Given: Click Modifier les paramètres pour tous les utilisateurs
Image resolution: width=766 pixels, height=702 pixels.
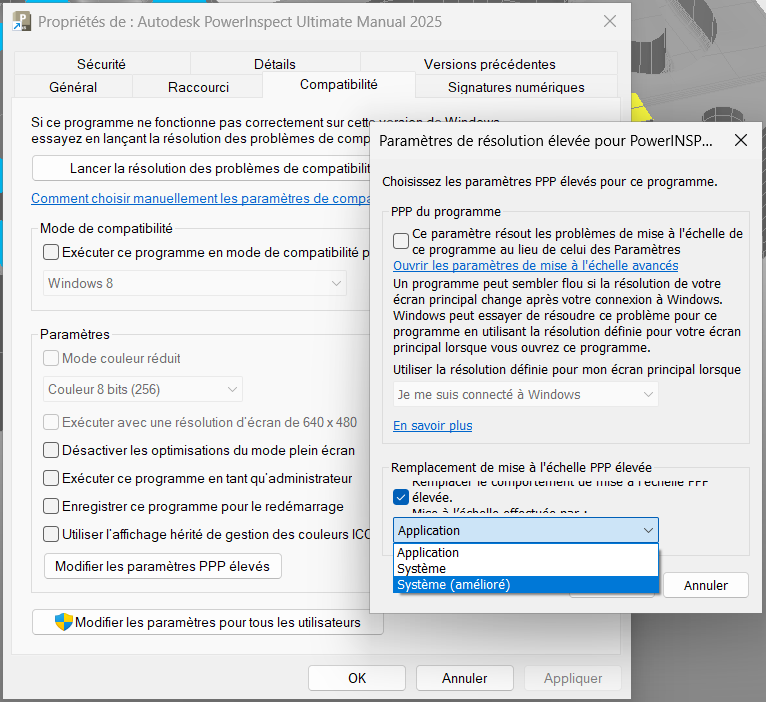Looking at the screenshot, I should coord(208,622).
